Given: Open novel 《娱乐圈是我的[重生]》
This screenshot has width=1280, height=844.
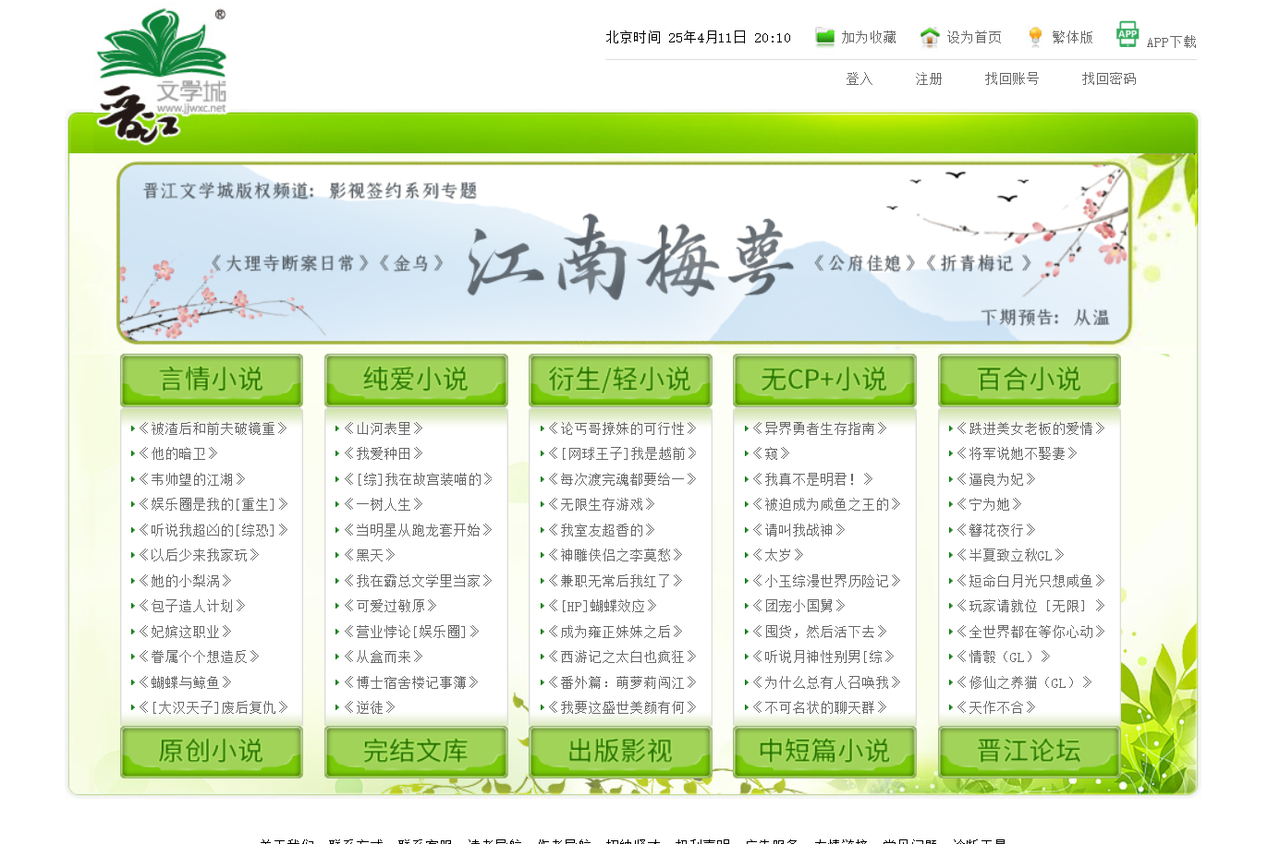Looking at the screenshot, I should point(213,505).
